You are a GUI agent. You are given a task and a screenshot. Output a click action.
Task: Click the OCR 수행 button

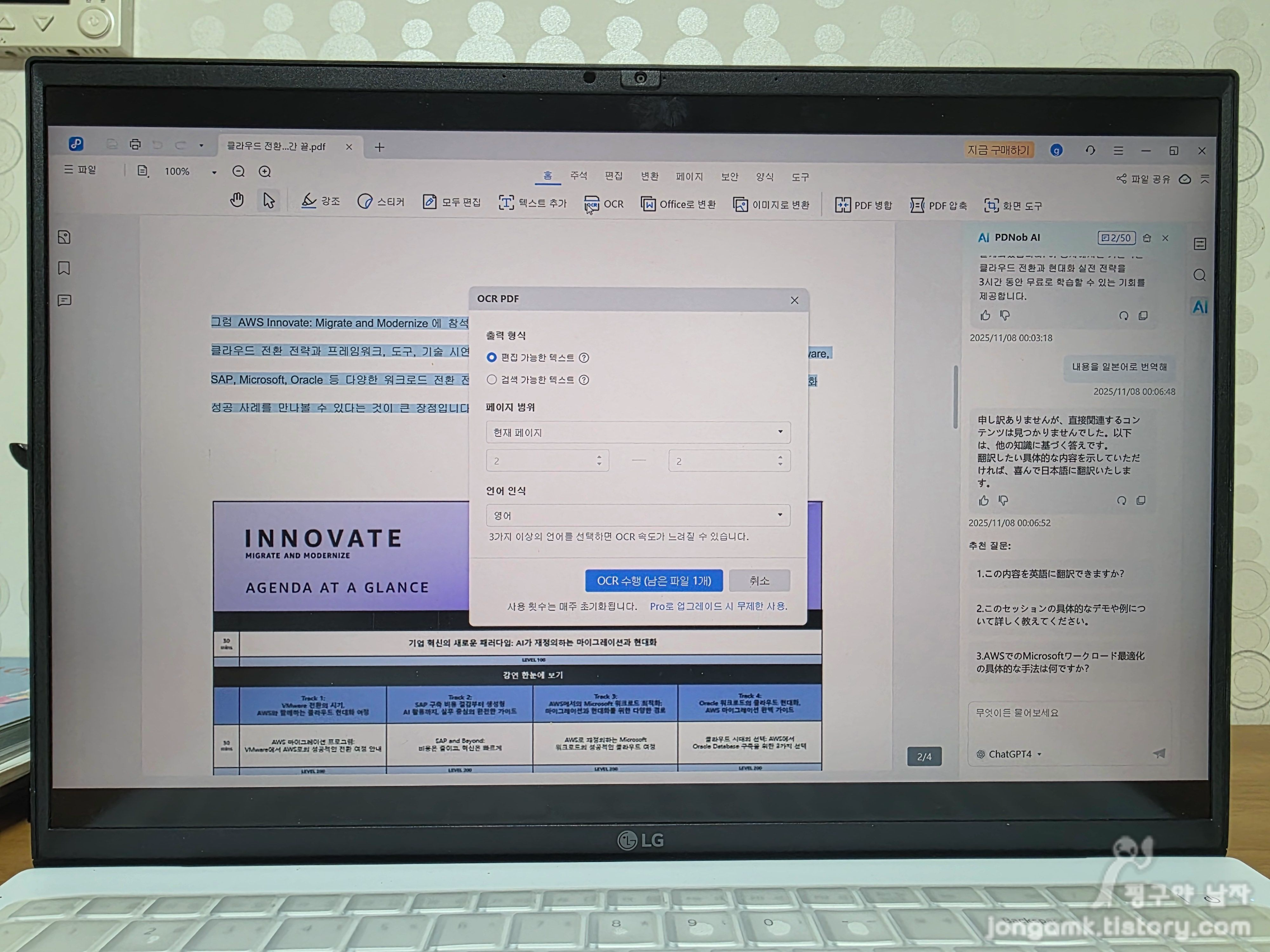654,581
